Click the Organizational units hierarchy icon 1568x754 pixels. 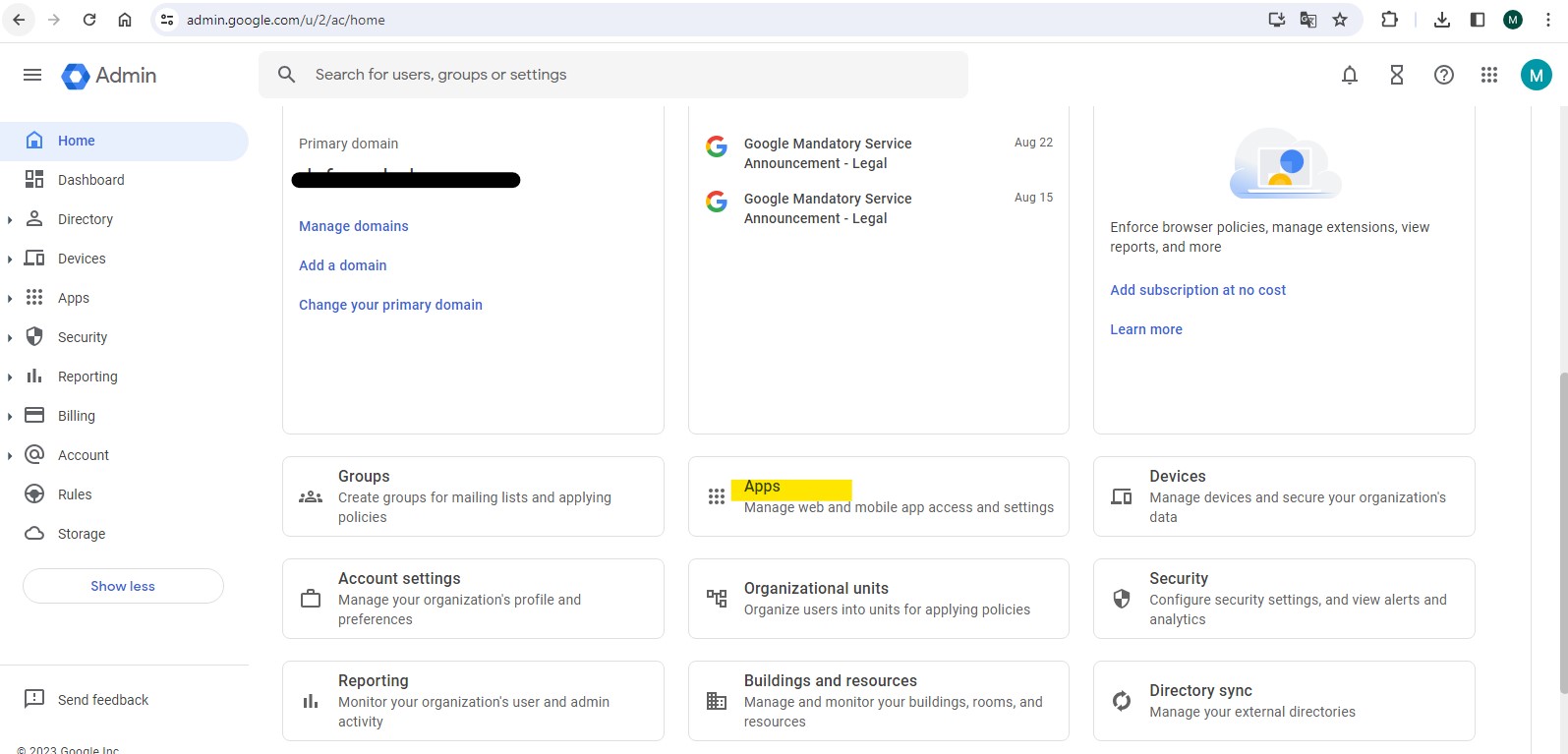(717, 598)
